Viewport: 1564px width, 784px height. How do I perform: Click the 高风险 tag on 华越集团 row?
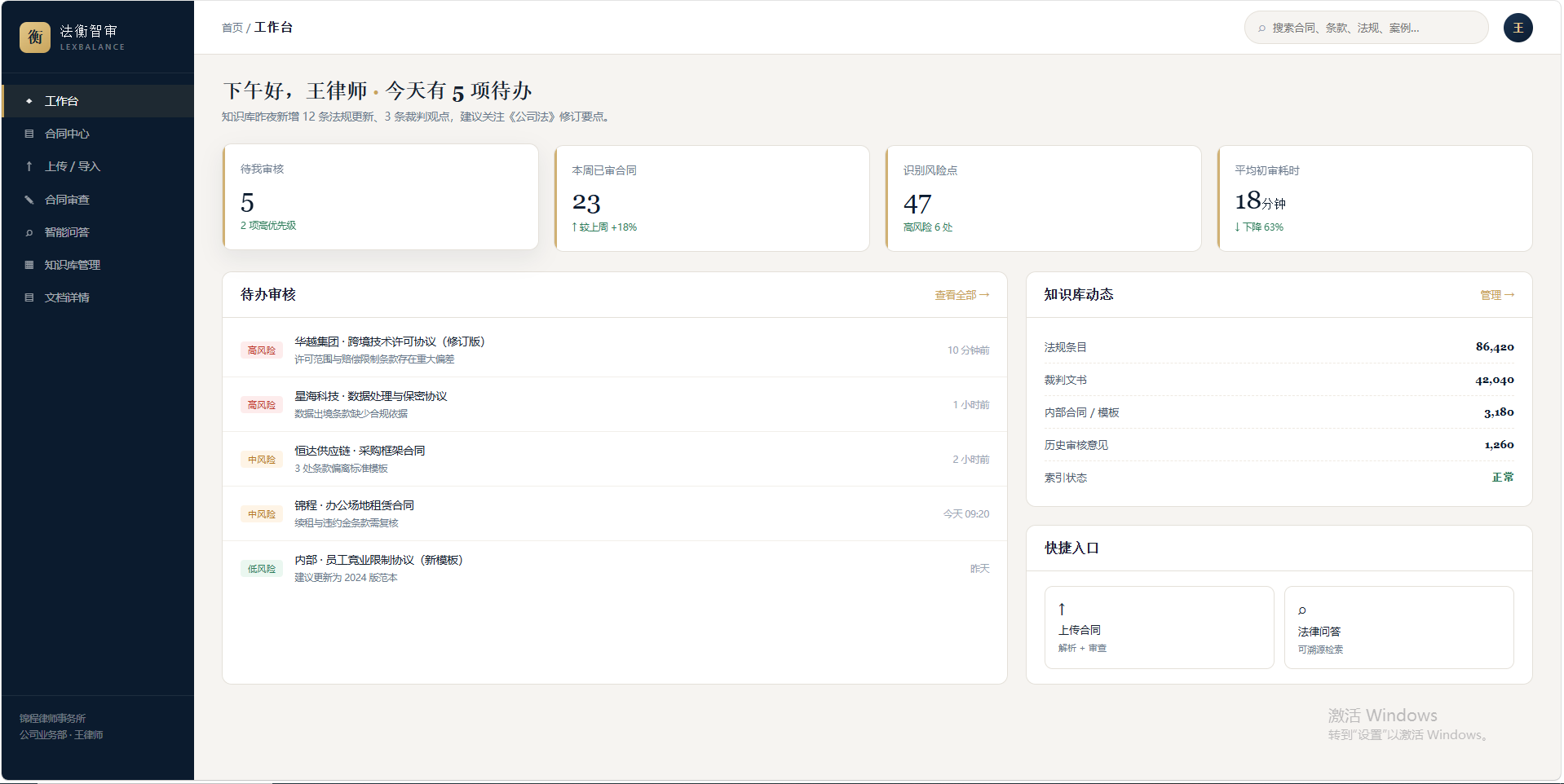(262, 350)
